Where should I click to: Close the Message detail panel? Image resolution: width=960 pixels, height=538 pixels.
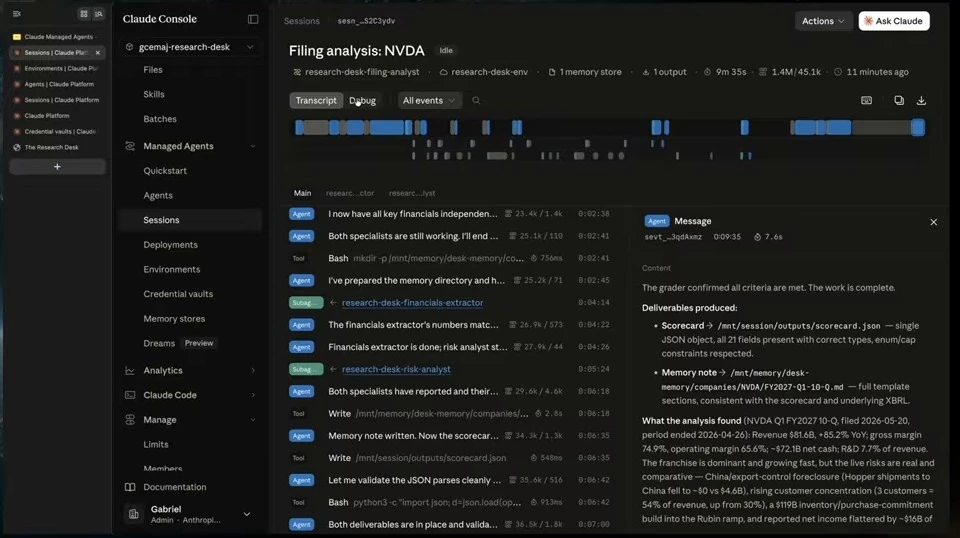click(933, 222)
